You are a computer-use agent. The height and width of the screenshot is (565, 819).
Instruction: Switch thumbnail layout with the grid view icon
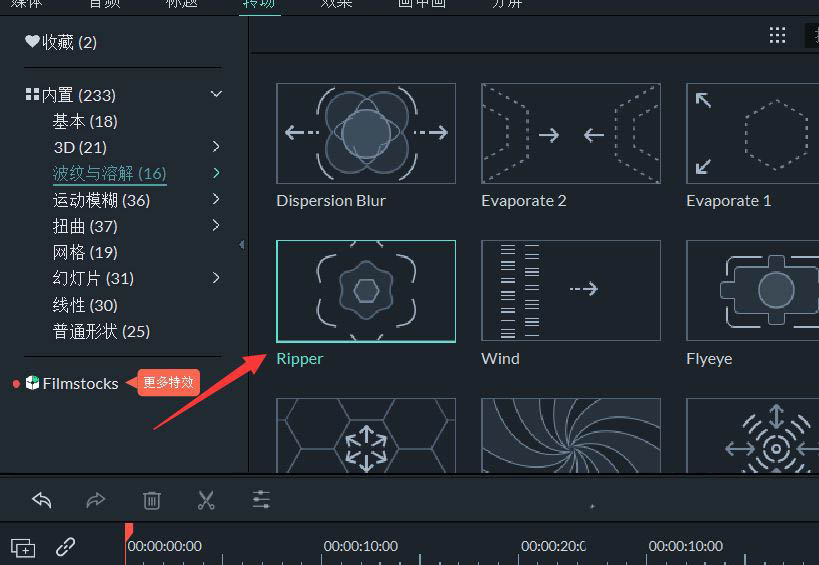click(777, 36)
